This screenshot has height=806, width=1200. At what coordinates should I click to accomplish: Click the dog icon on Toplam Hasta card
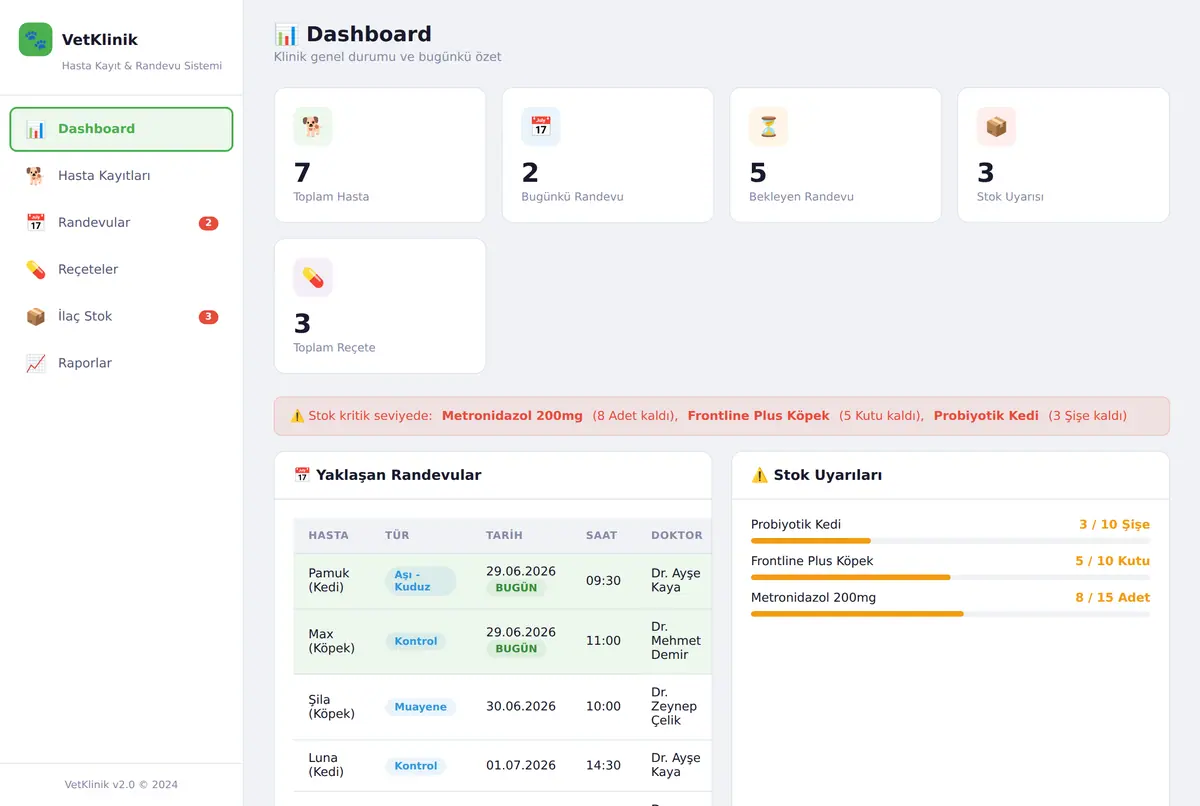(313, 127)
